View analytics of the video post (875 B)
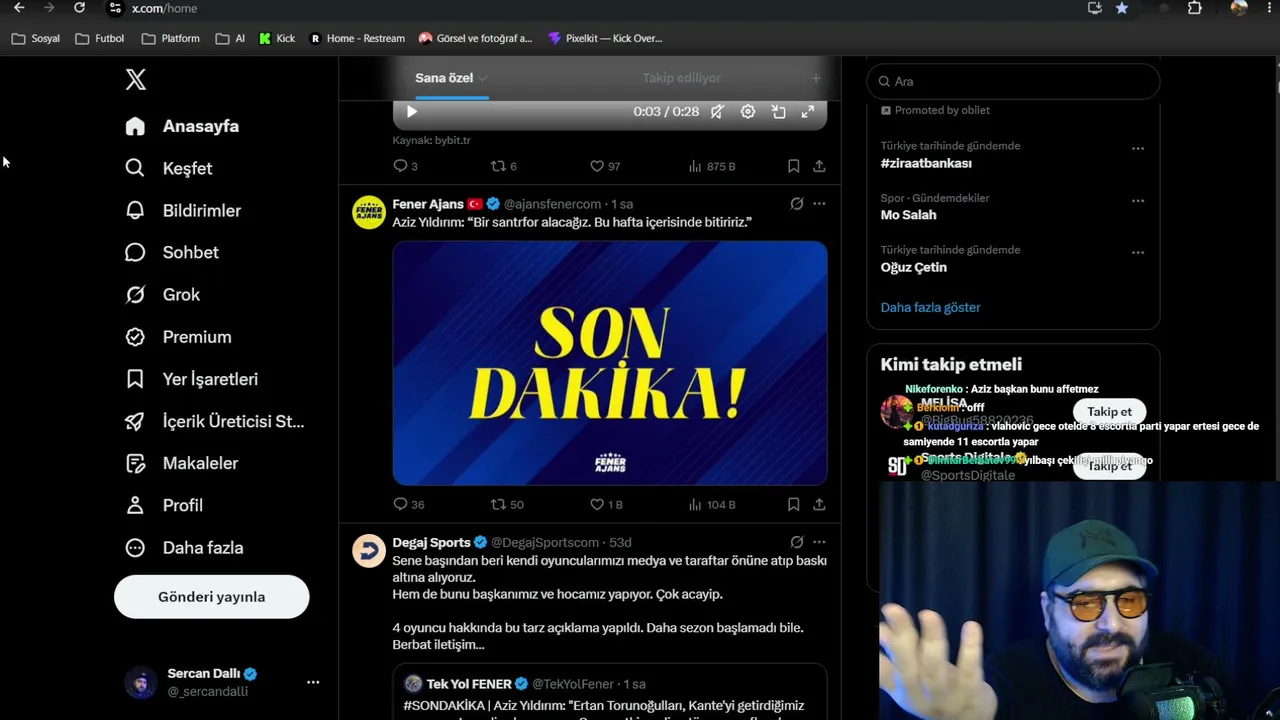 click(712, 166)
